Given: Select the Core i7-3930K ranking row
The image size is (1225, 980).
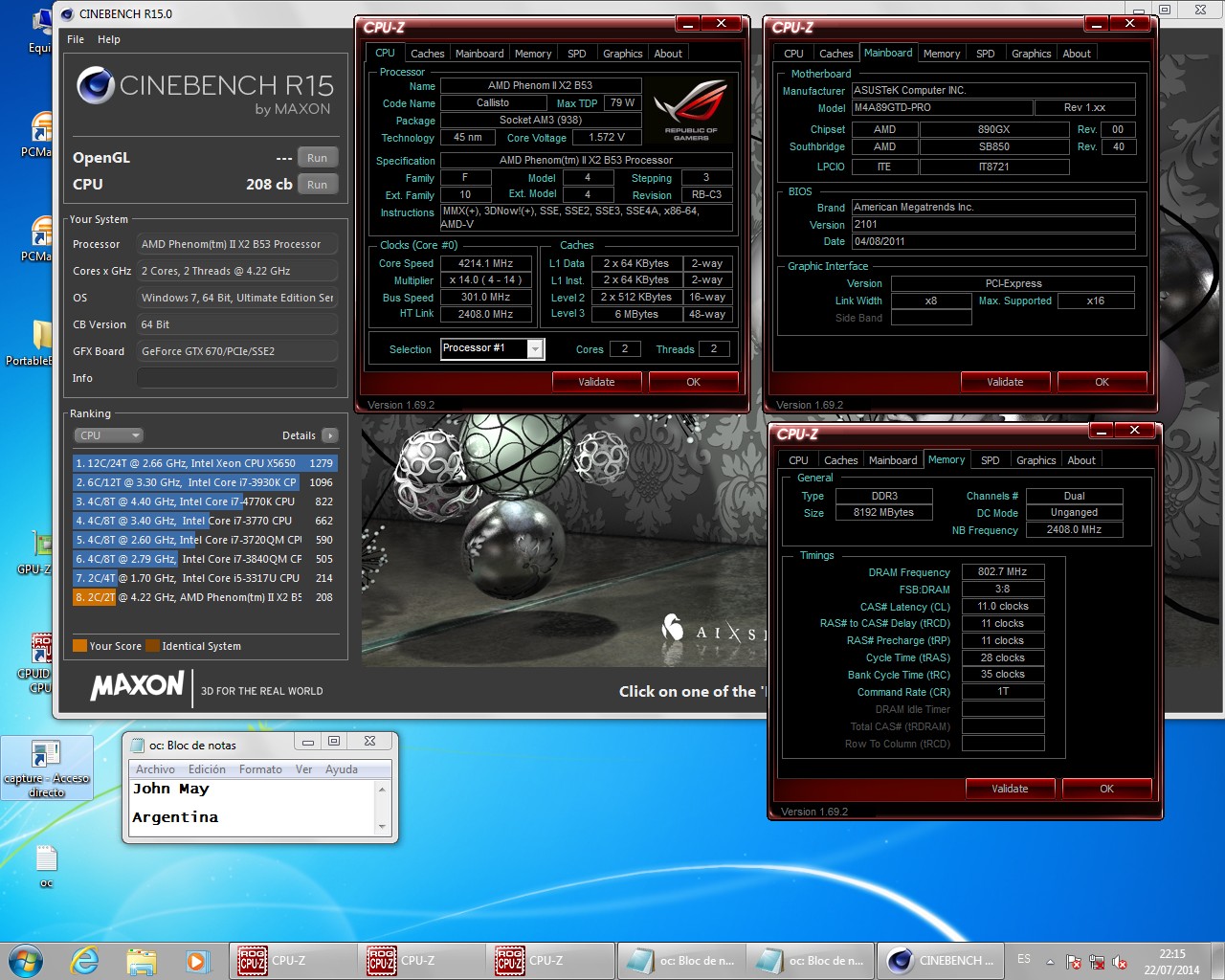Looking at the screenshot, I should 204,482.
